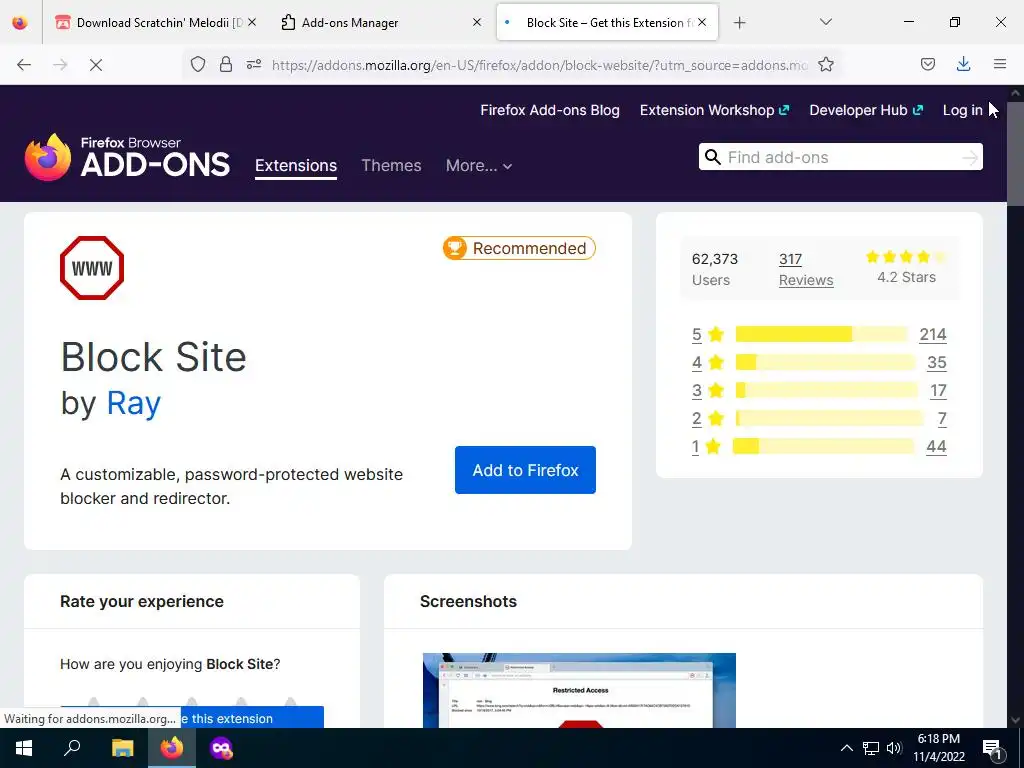Image resolution: width=1024 pixels, height=768 pixels.
Task: Switch to Add-ons Manager tab
Action: (x=381, y=23)
